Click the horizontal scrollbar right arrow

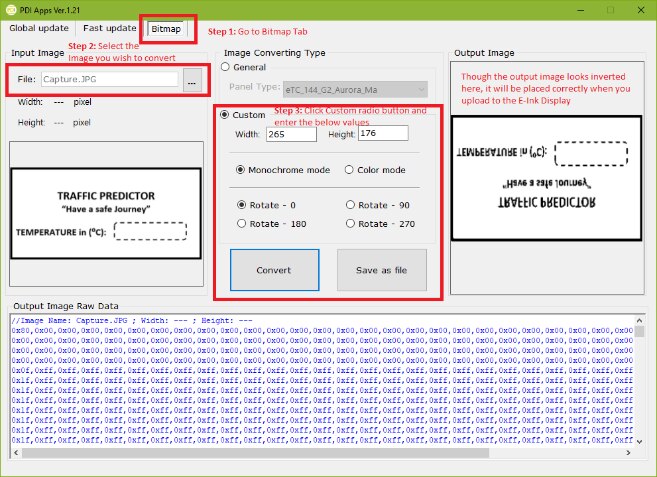628,453
